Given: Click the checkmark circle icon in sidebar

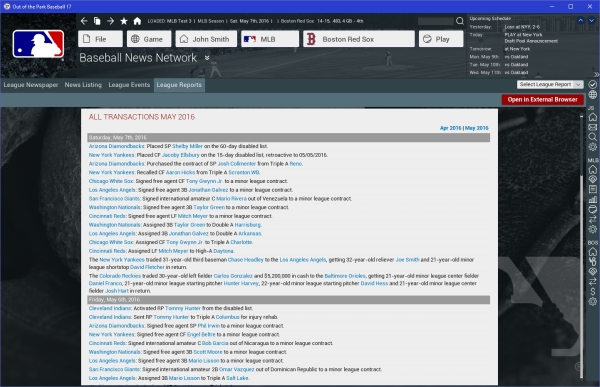Looking at the screenshot, I should pyautogui.click(x=592, y=84).
